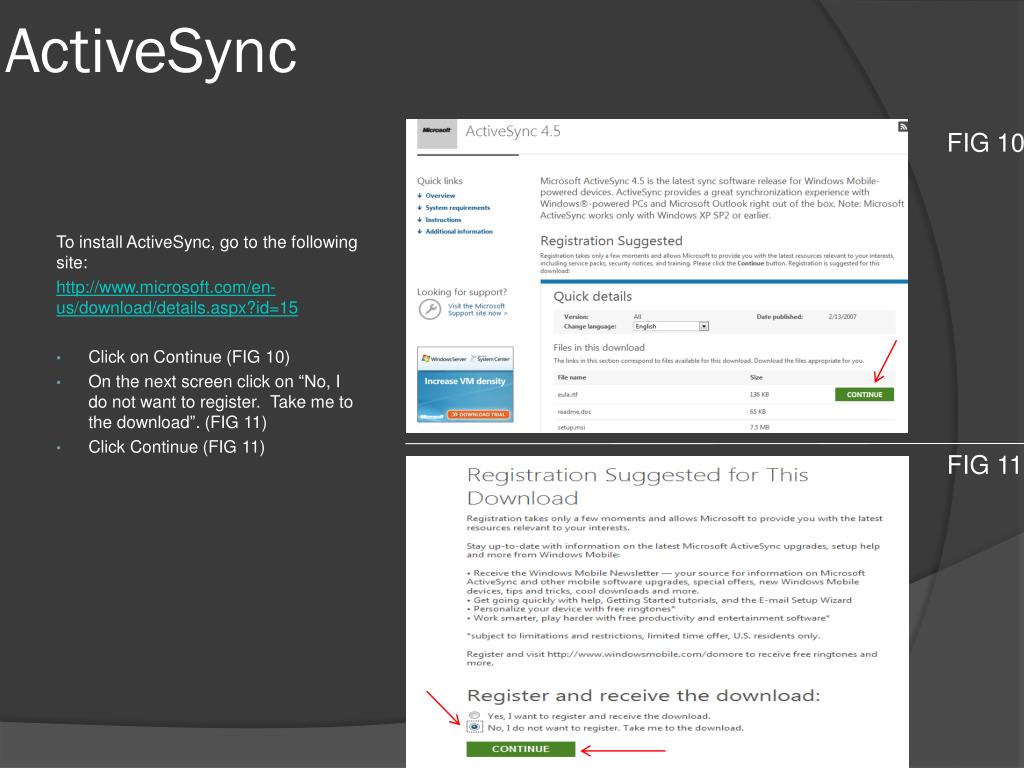Screen dimensions: 1024x768
Task: Select Yes, I want to register radio
Action: tap(475, 716)
